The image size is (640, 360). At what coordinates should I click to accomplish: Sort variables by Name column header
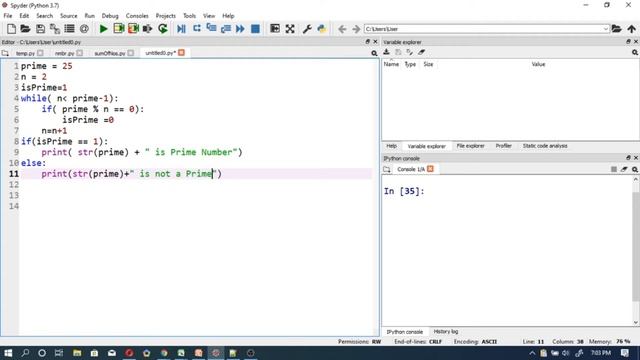pyautogui.click(x=391, y=64)
